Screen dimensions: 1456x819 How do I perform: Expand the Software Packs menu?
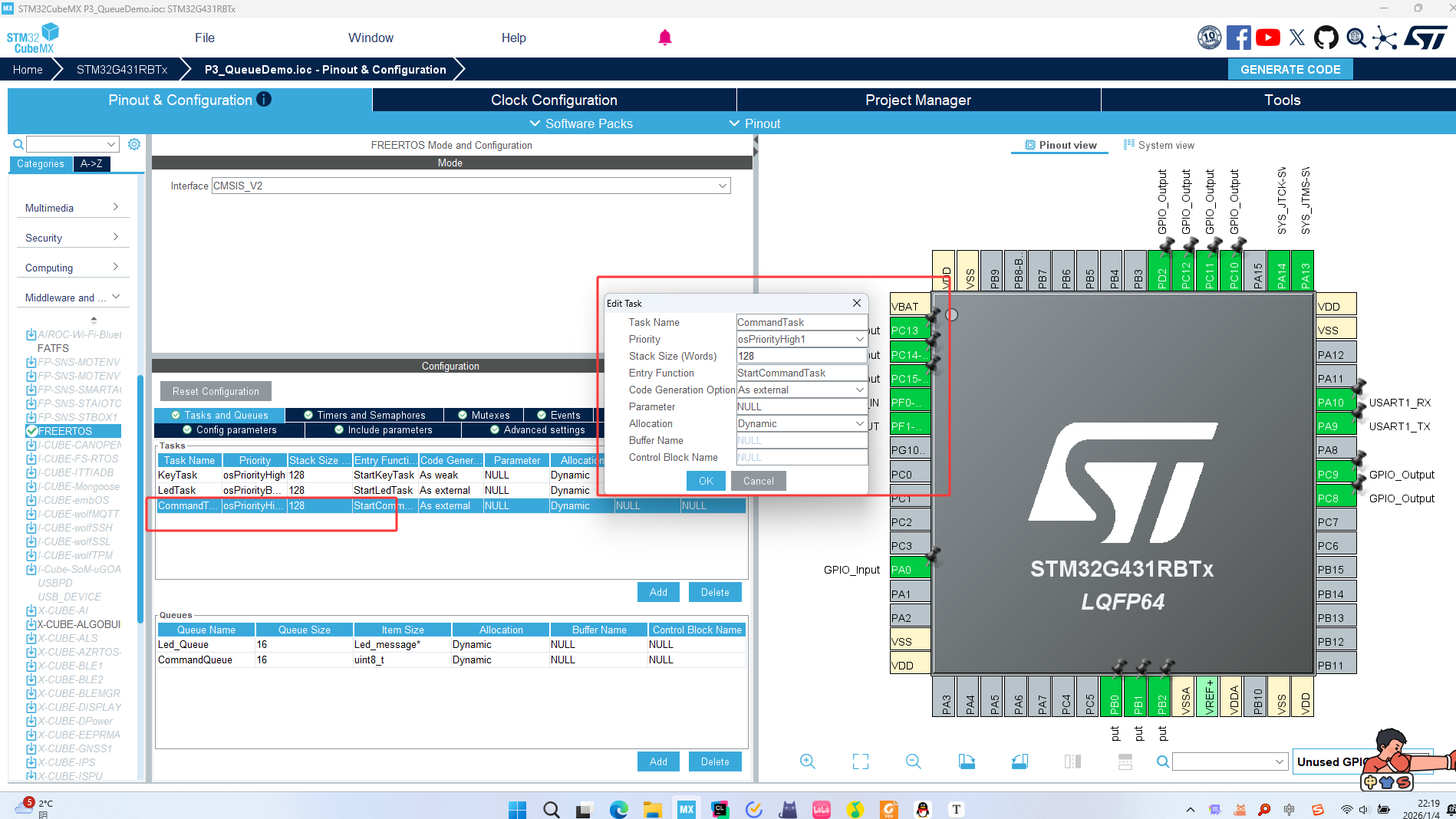[581, 123]
